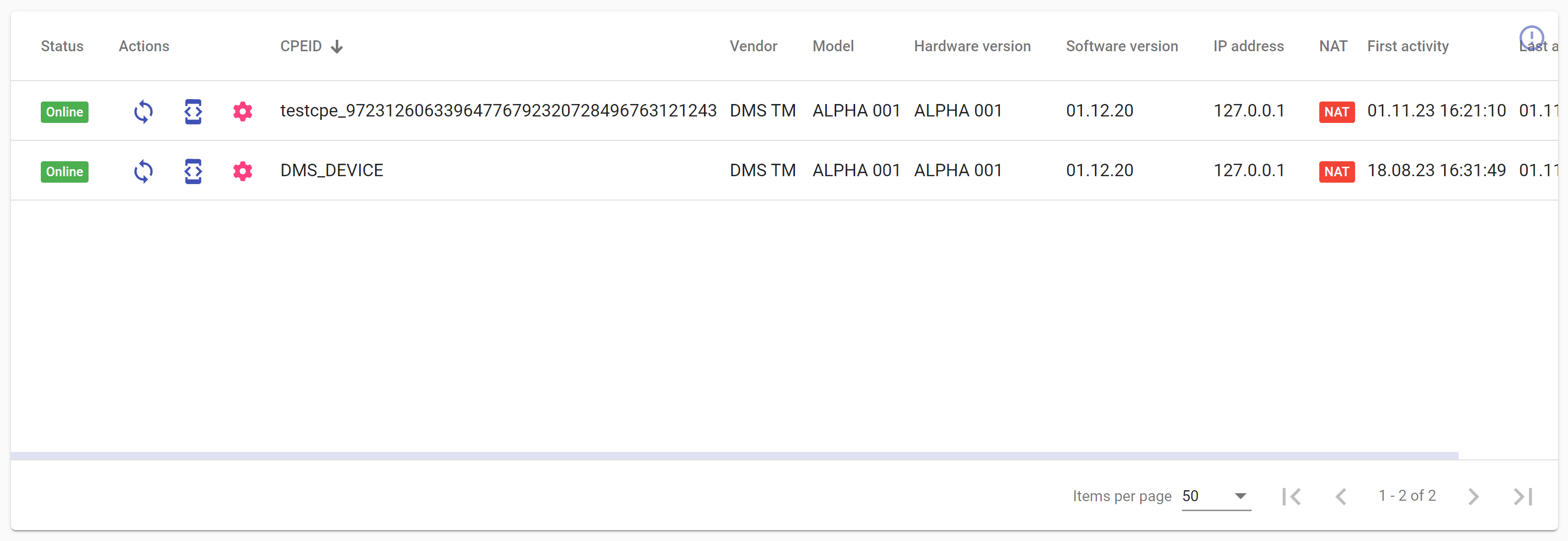Sort table by Status column header
This screenshot has width=1568, height=541.
coord(62,46)
